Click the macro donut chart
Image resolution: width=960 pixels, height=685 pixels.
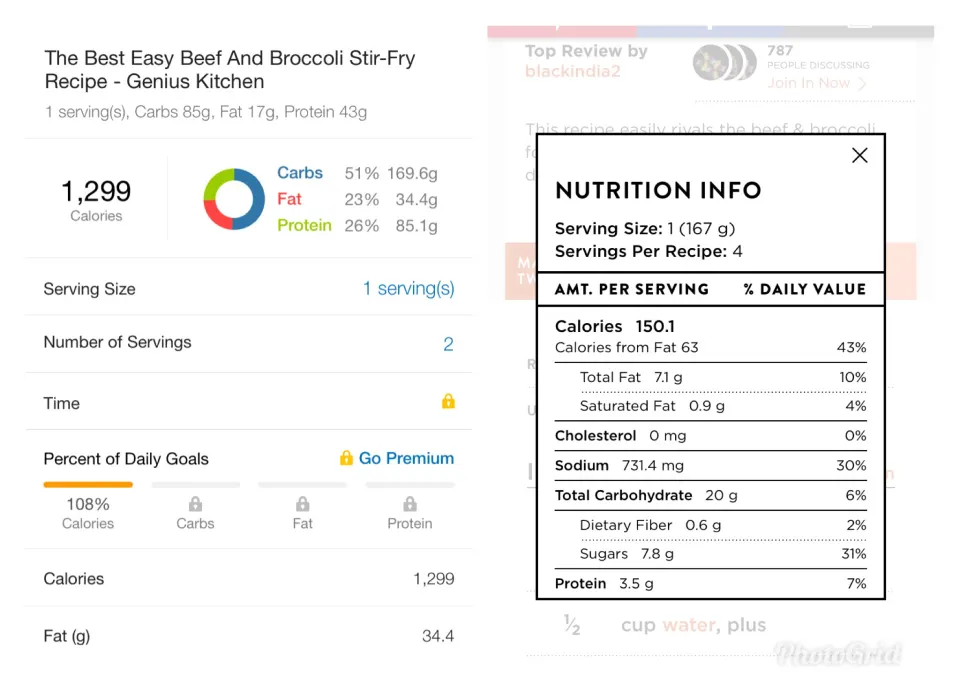(234, 199)
